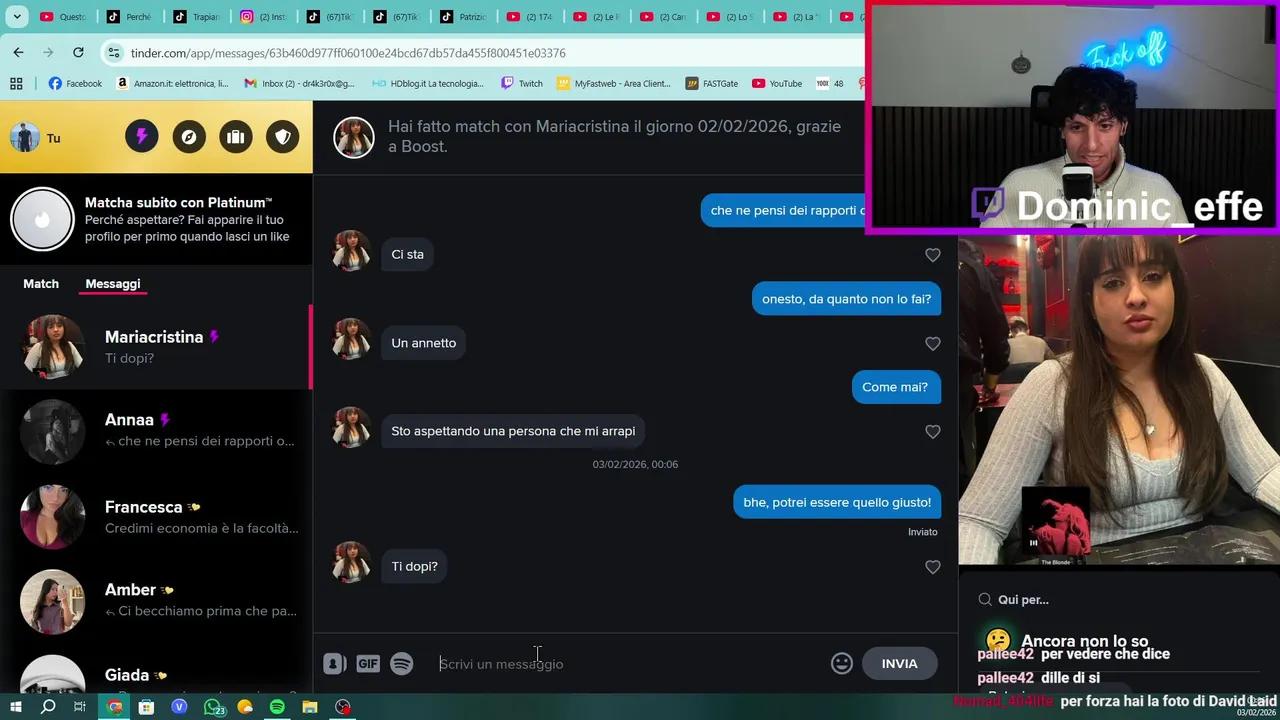Open the MyFastweb bookmark
This screenshot has height=720, width=1280.
(614, 83)
